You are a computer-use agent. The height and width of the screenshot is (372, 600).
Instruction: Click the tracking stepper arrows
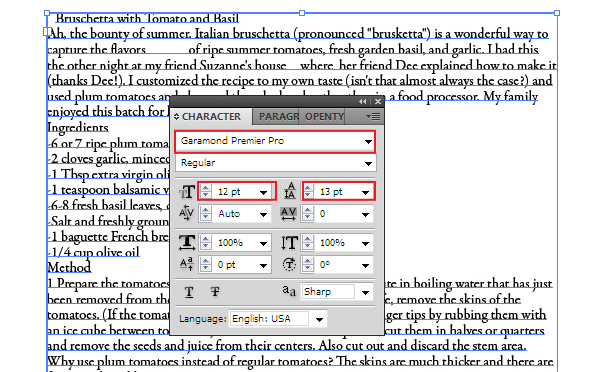click(x=308, y=214)
